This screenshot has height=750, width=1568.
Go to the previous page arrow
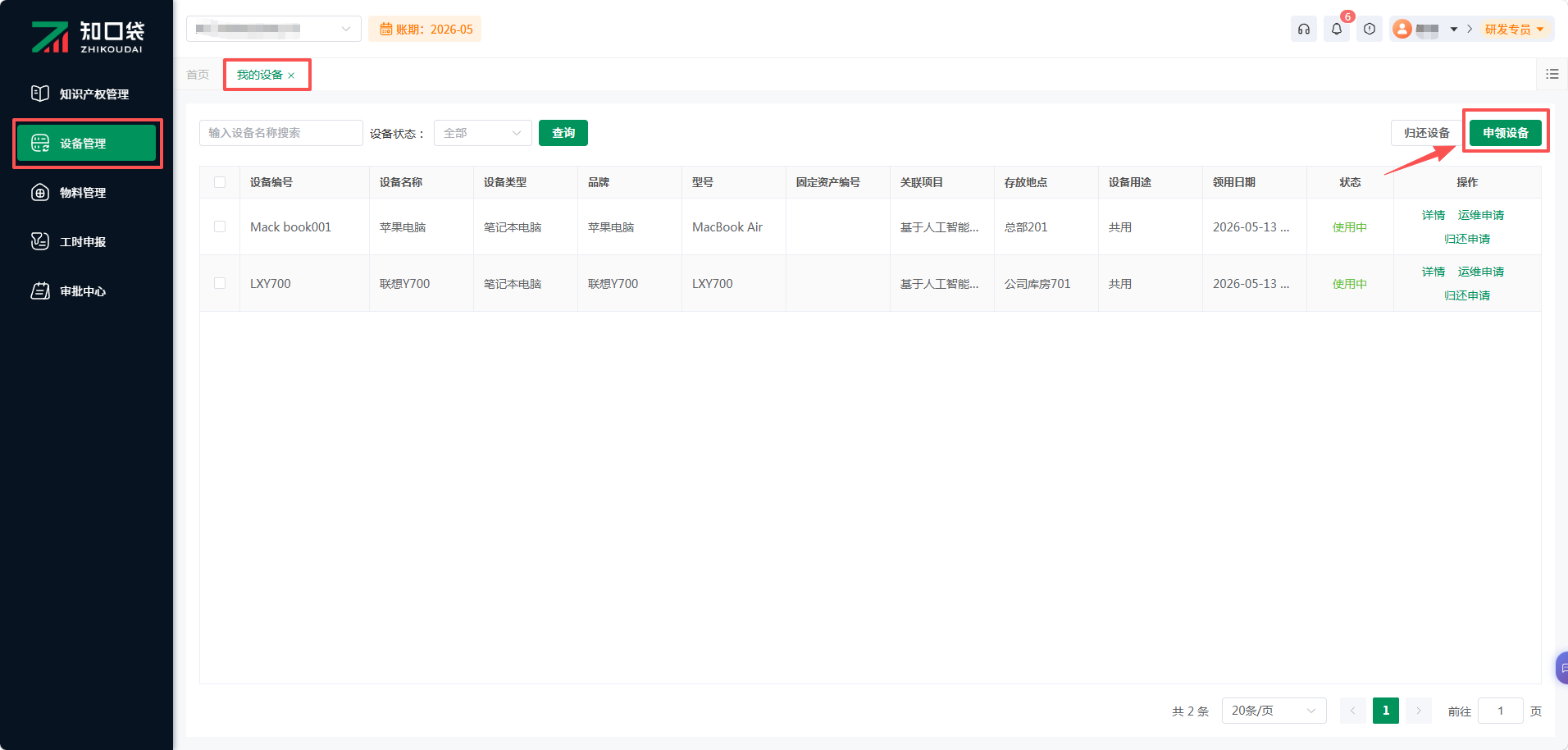[x=1353, y=711]
